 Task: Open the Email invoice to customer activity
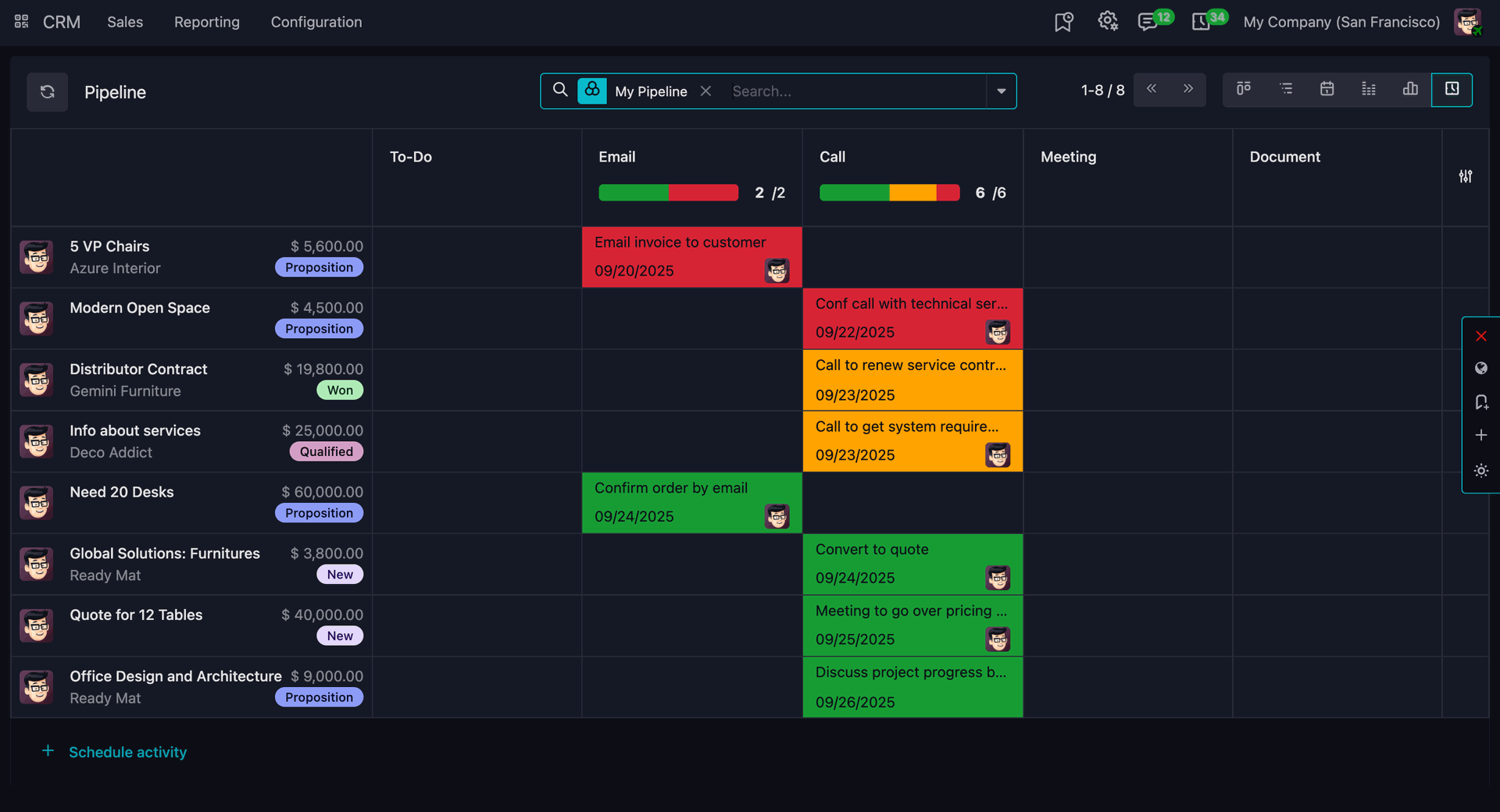pos(691,257)
